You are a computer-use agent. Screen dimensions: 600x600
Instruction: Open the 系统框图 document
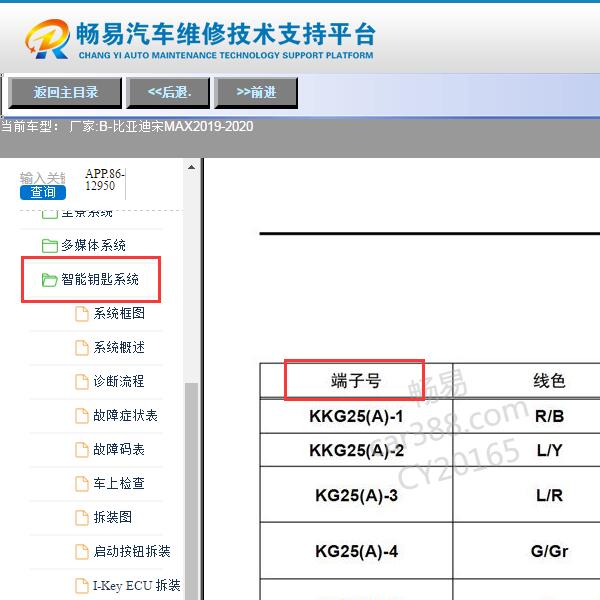pyautogui.click(x=119, y=313)
